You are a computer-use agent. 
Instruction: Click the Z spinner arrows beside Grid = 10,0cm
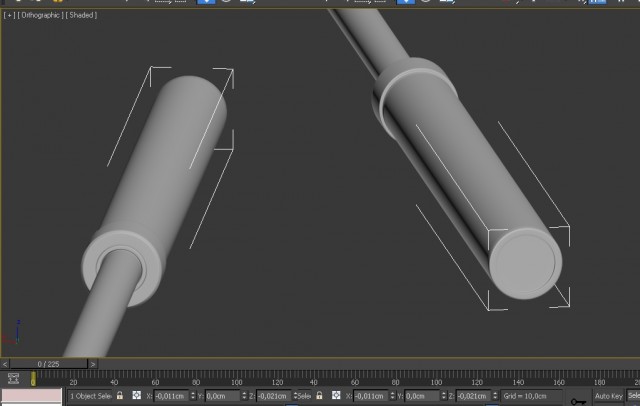click(x=495, y=396)
